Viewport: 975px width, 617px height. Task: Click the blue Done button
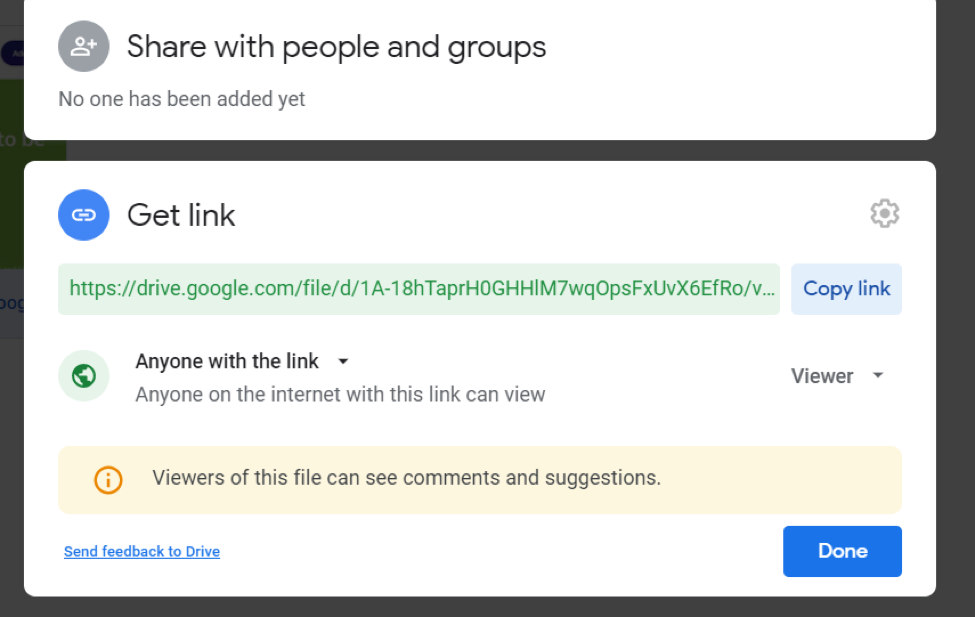[x=842, y=551]
